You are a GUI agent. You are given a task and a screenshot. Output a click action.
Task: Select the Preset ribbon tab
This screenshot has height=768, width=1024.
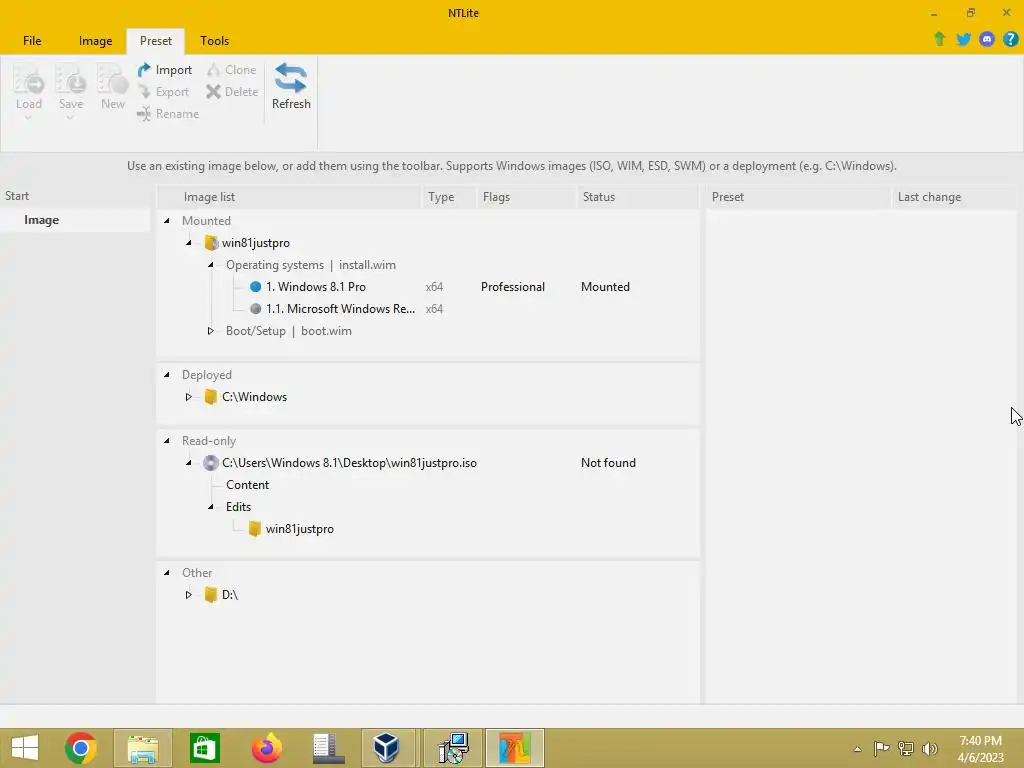pyautogui.click(x=155, y=40)
